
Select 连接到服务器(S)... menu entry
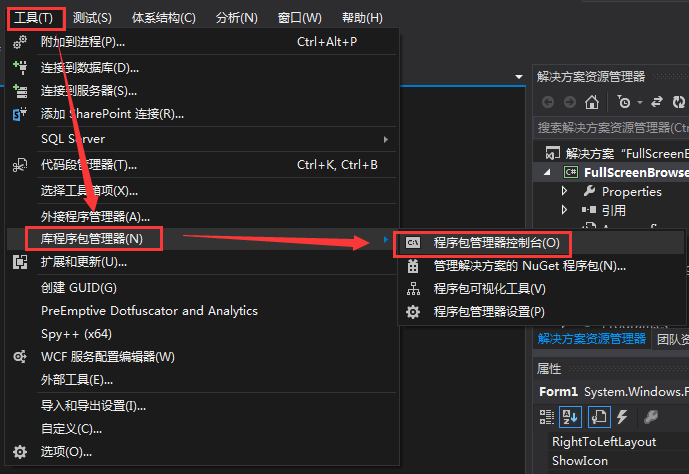pyautogui.click(x=202, y=91)
